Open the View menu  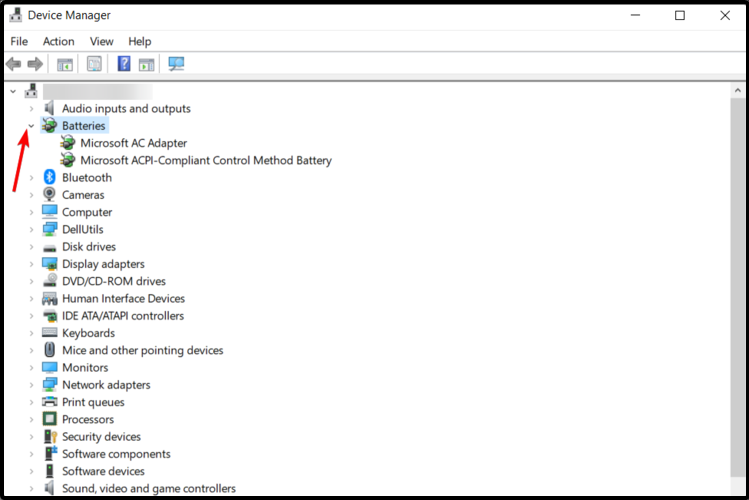tap(102, 42)
